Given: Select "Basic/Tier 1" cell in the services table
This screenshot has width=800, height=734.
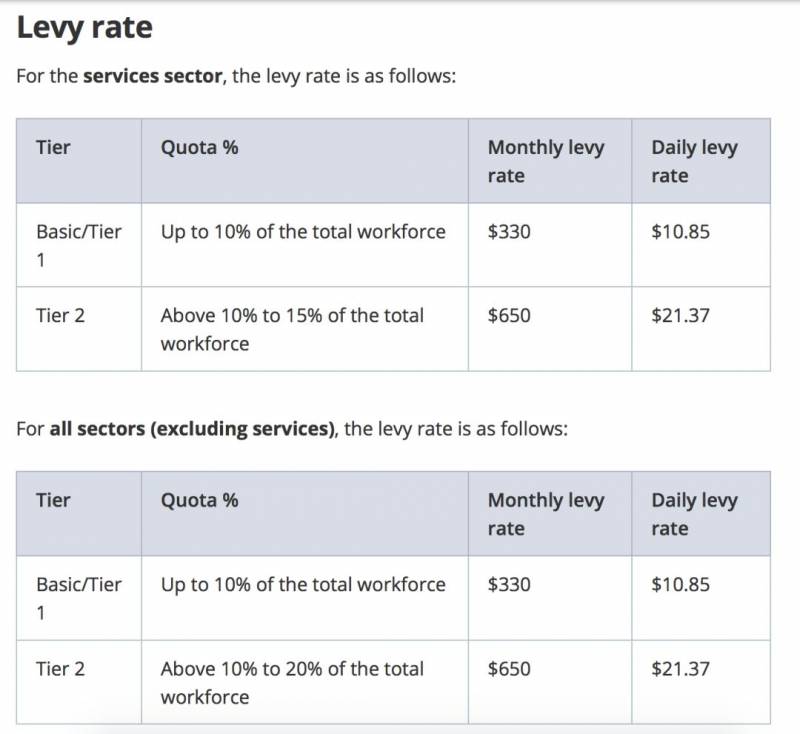Looking at the screenshot, I should (x=78, y=245).
